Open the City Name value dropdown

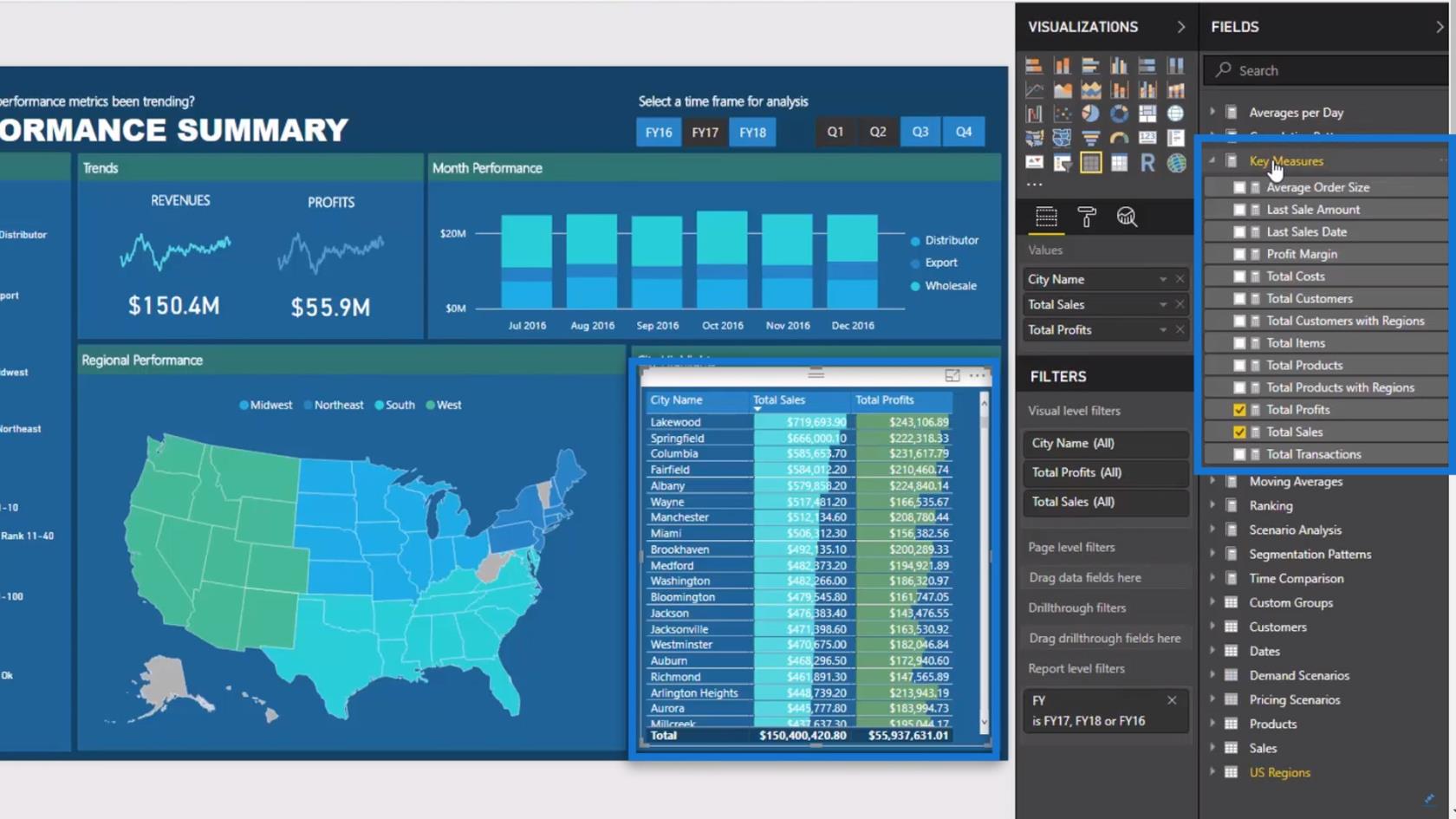pos(1163,280)
